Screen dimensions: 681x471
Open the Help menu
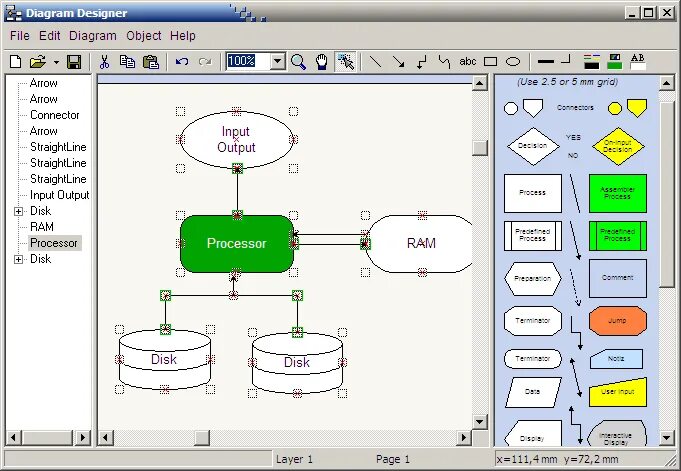point(182,36)
